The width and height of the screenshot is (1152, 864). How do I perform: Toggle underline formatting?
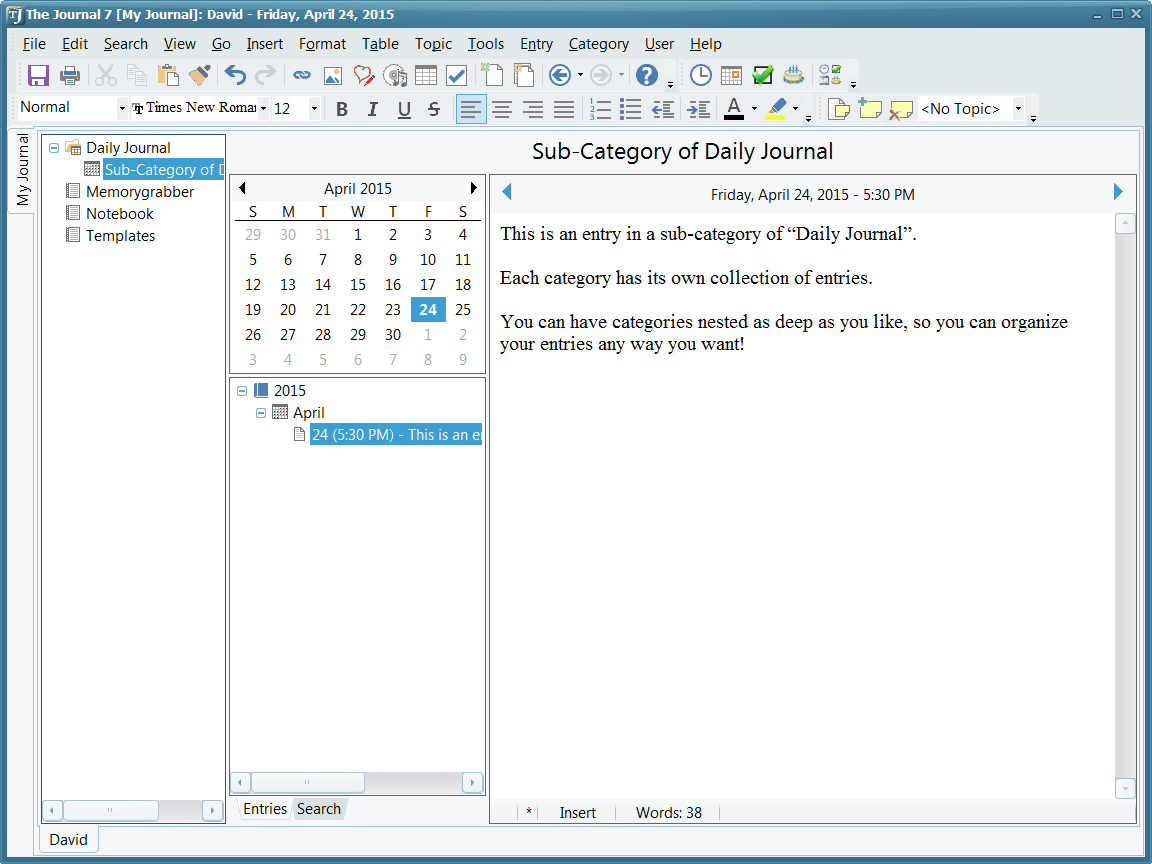(x=404, y=109)
